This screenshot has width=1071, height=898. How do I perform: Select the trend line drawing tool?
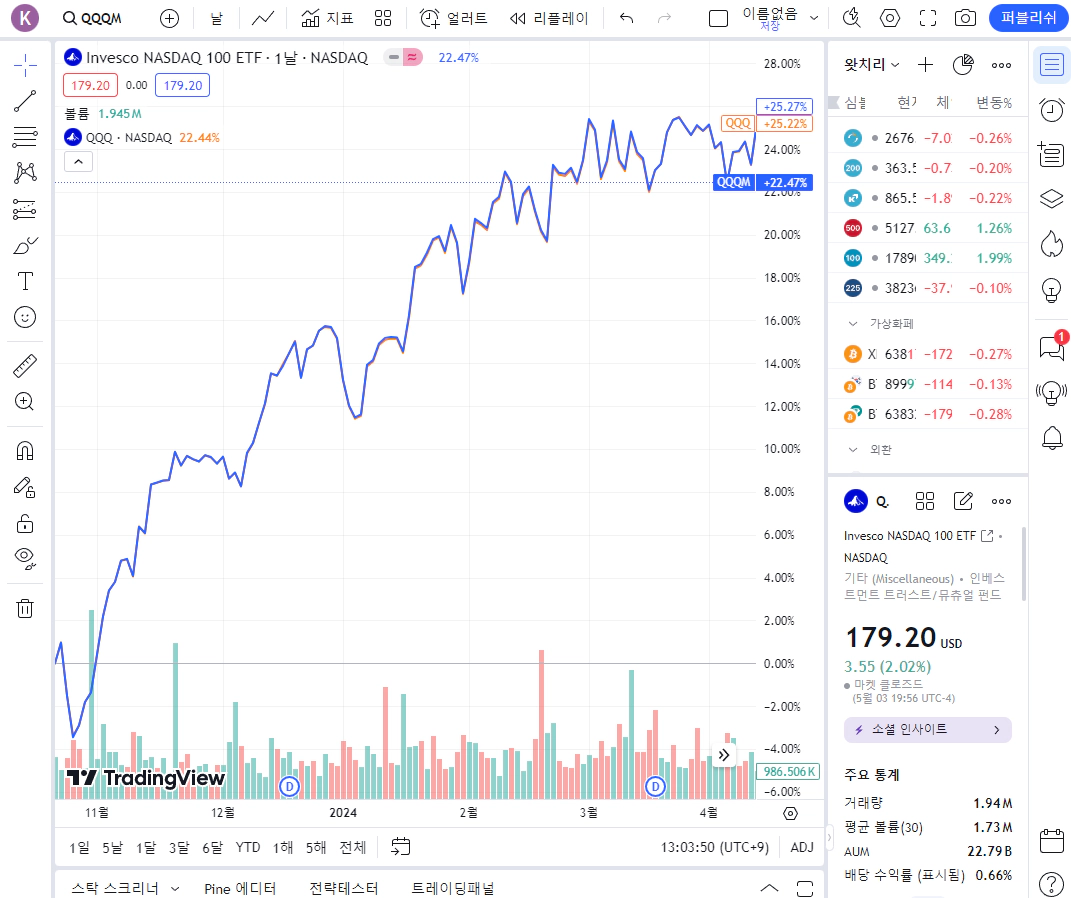(x=25, y=101)
